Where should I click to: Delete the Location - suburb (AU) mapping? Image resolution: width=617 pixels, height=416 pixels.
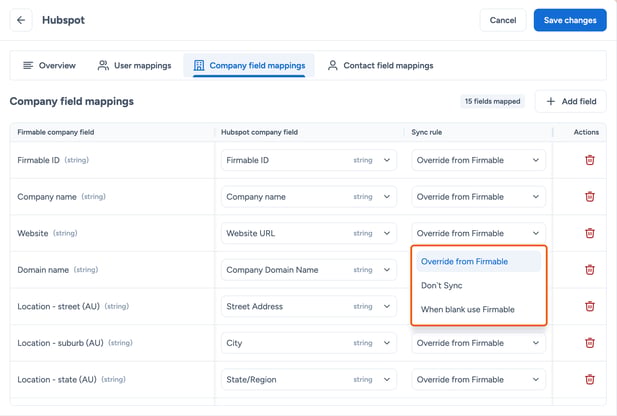pos(589,343)
